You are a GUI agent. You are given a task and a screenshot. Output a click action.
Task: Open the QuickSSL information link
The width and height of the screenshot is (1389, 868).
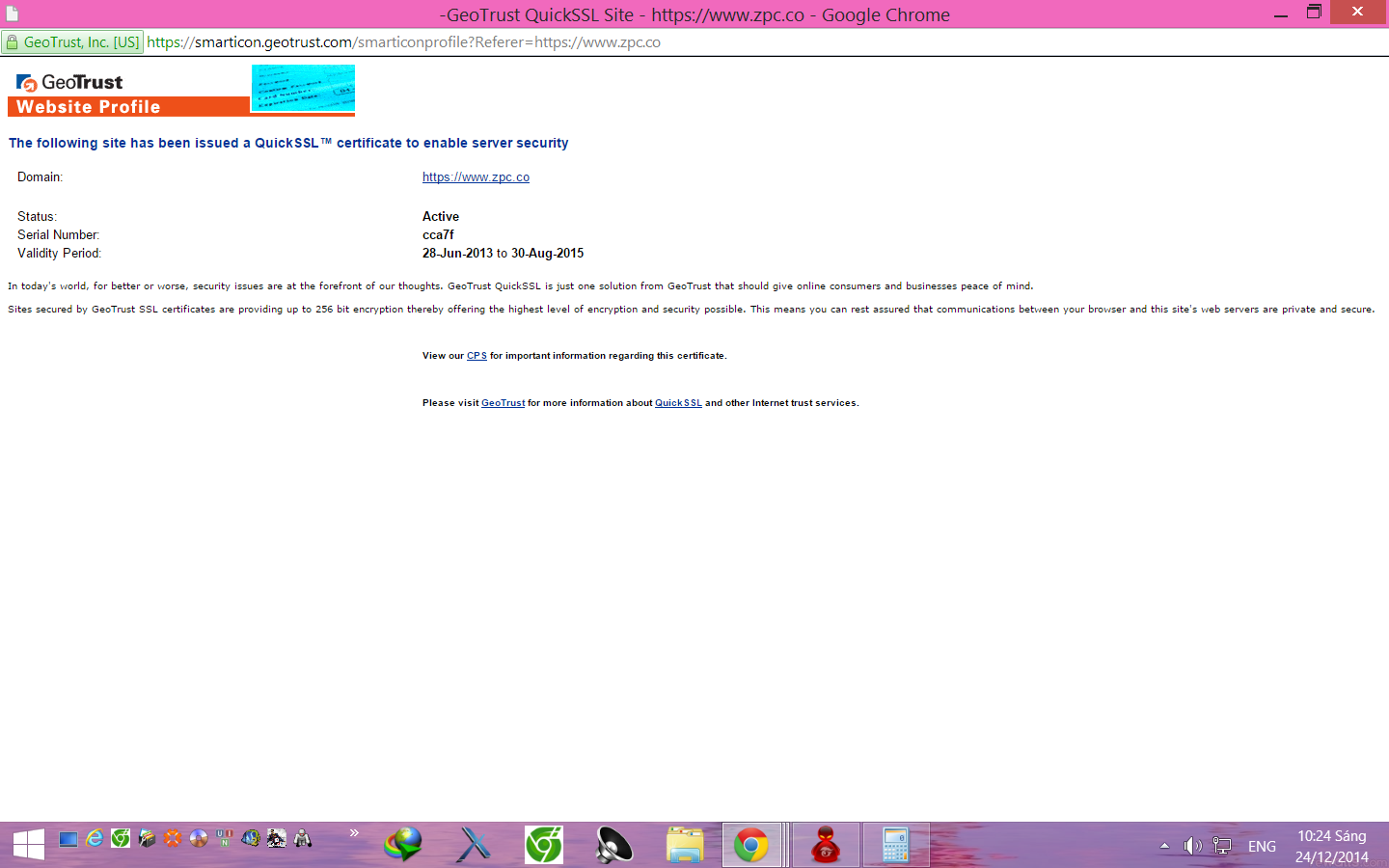[x=678, y=403]
